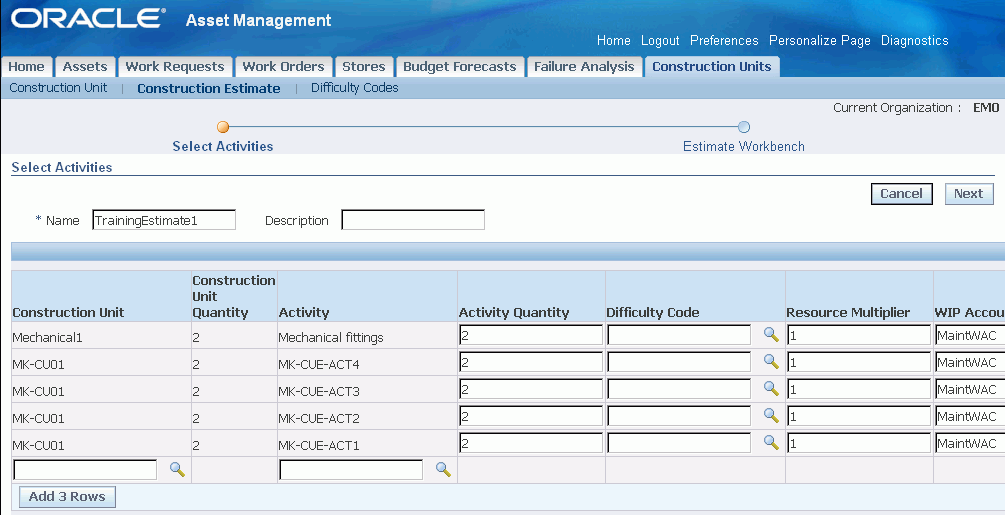Go to Construction Estimate subtab
Viewport: 1005px width, 515px height.
(208, 88)
